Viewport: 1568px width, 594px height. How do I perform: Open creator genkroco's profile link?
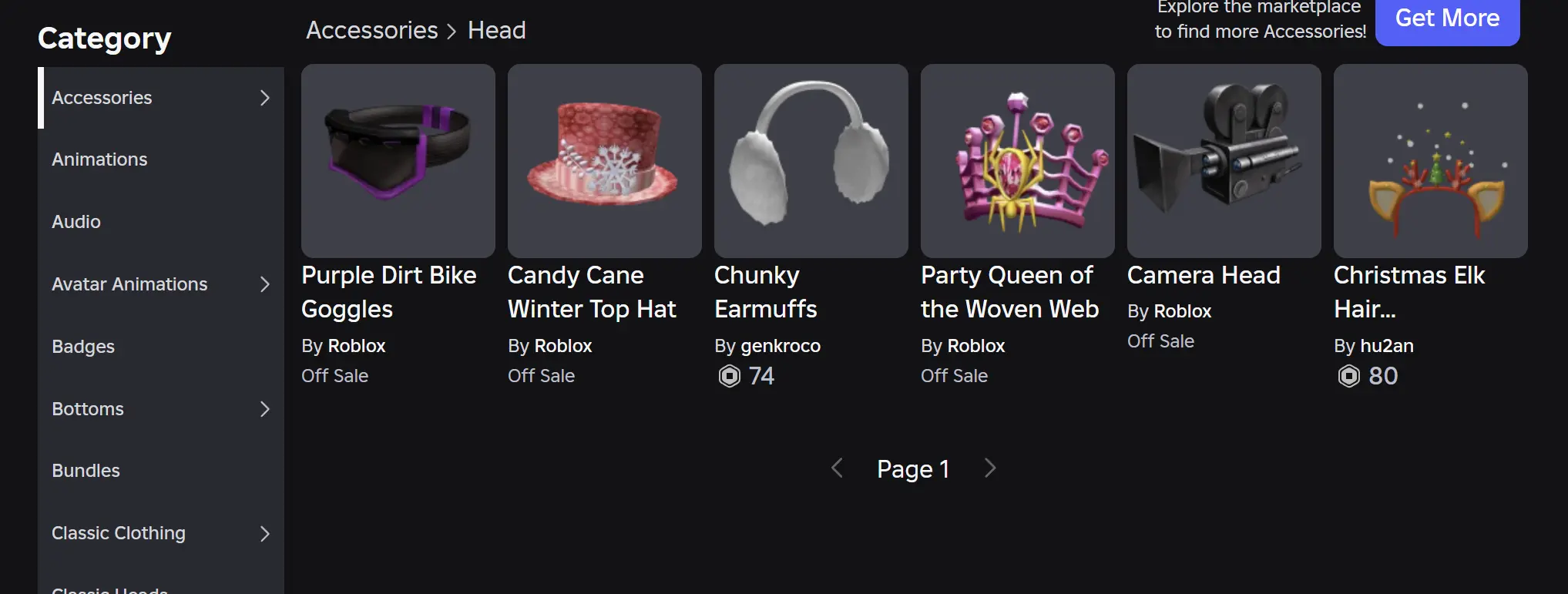[780, 346]
